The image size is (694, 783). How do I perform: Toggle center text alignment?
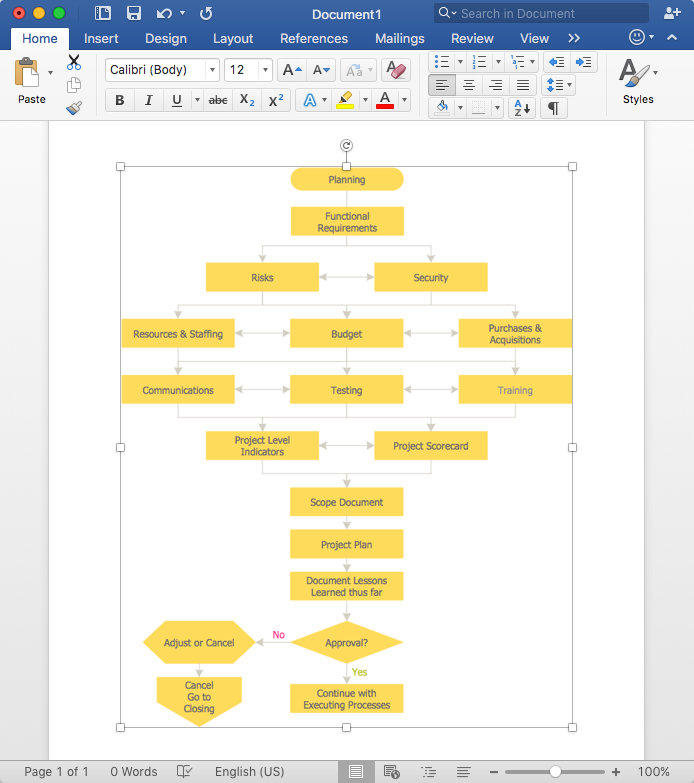(x=469, y=85)
